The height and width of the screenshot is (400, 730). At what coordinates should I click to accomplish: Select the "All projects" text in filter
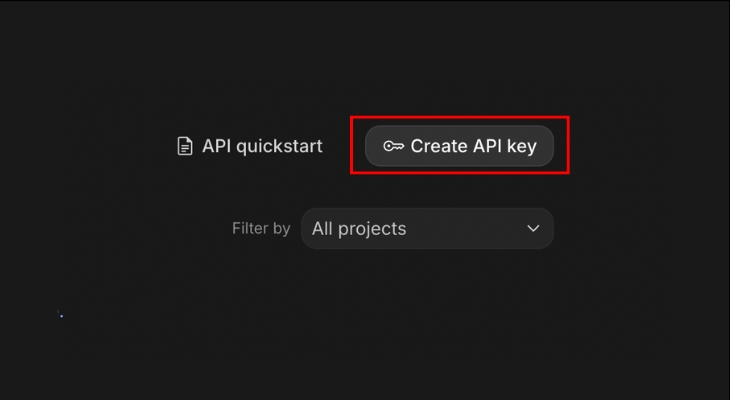pyautogui.click(x=359, y=228)
